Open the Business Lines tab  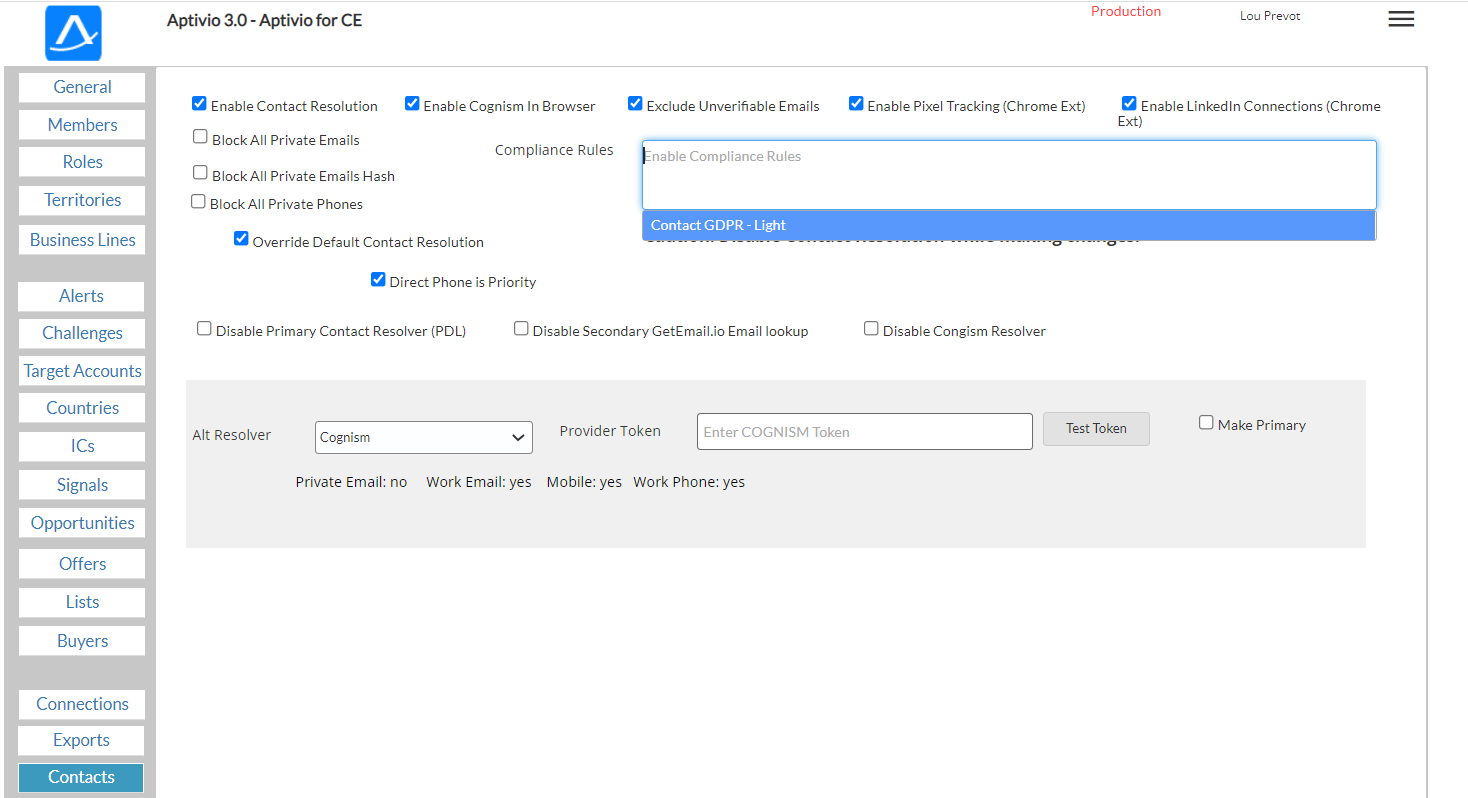82,240
